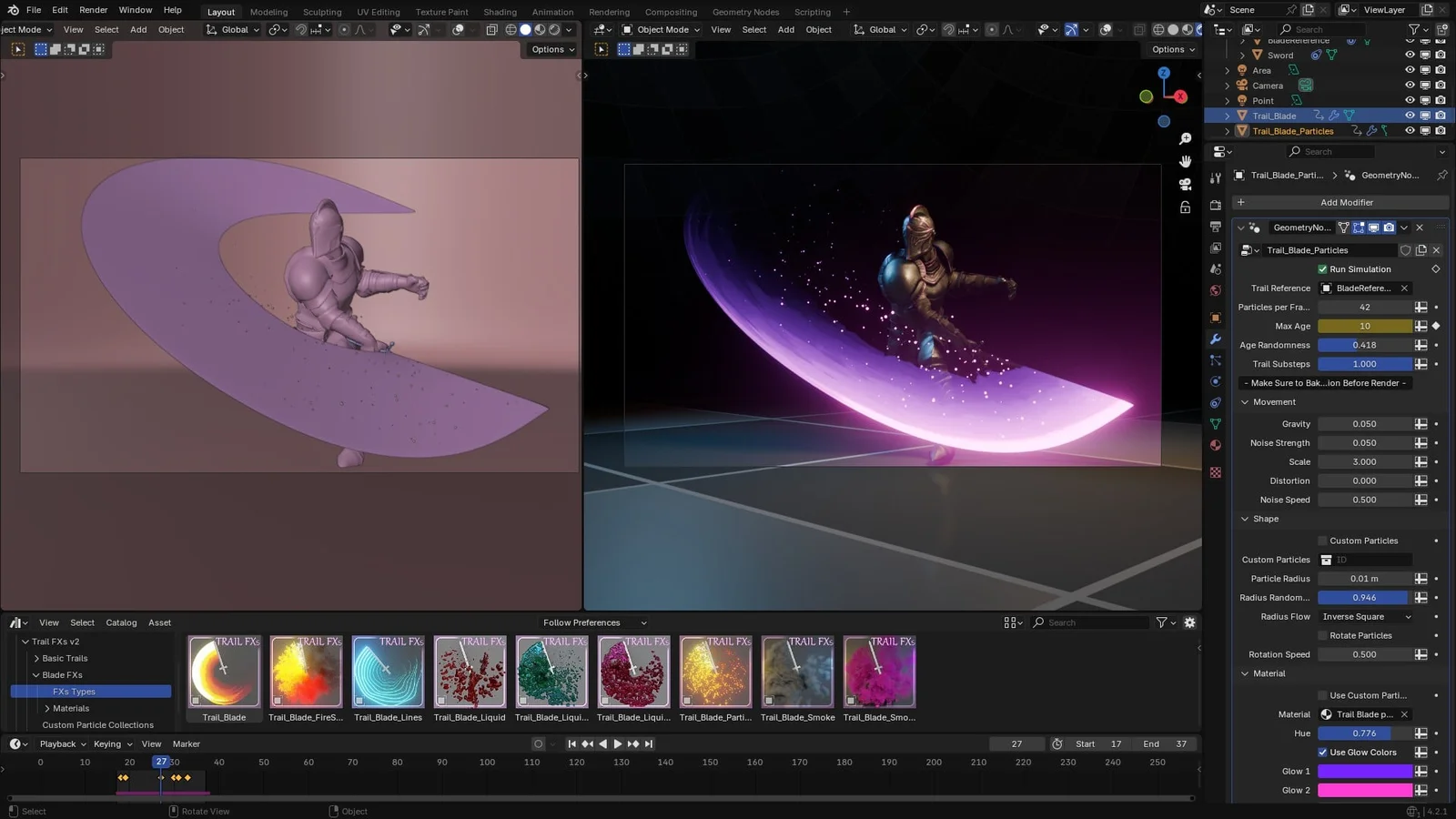Toggle camera view icon in viewport

click(x=1185, y=184)
